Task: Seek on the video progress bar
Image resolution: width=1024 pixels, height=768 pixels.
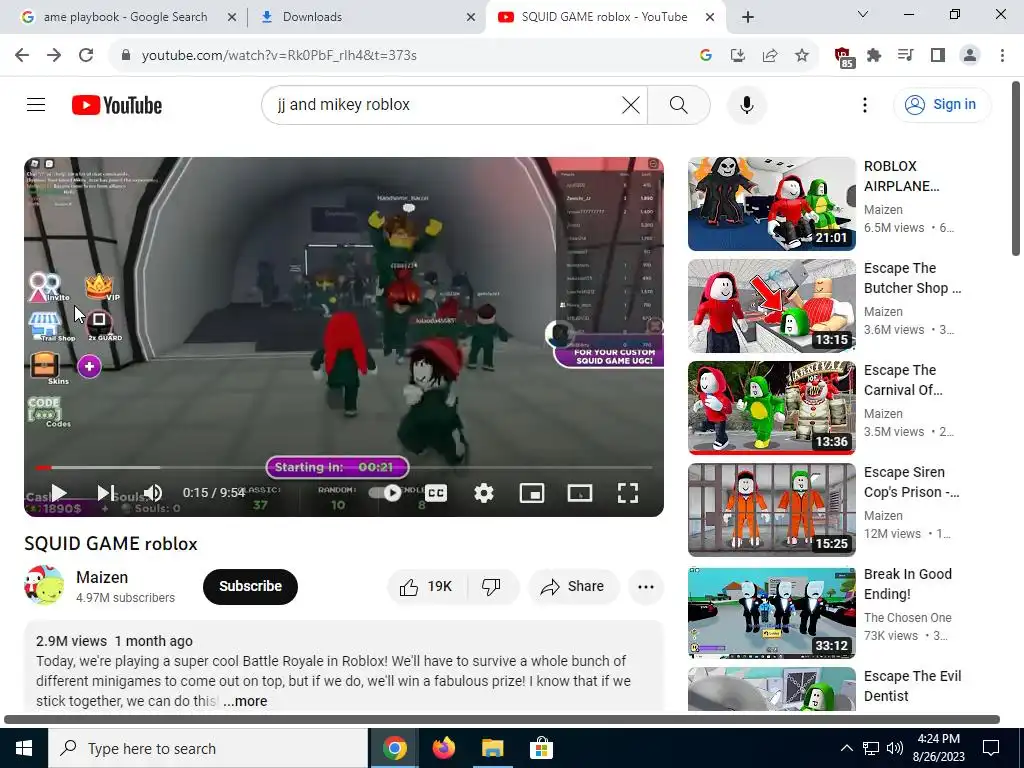Action: tap(344, 467)
